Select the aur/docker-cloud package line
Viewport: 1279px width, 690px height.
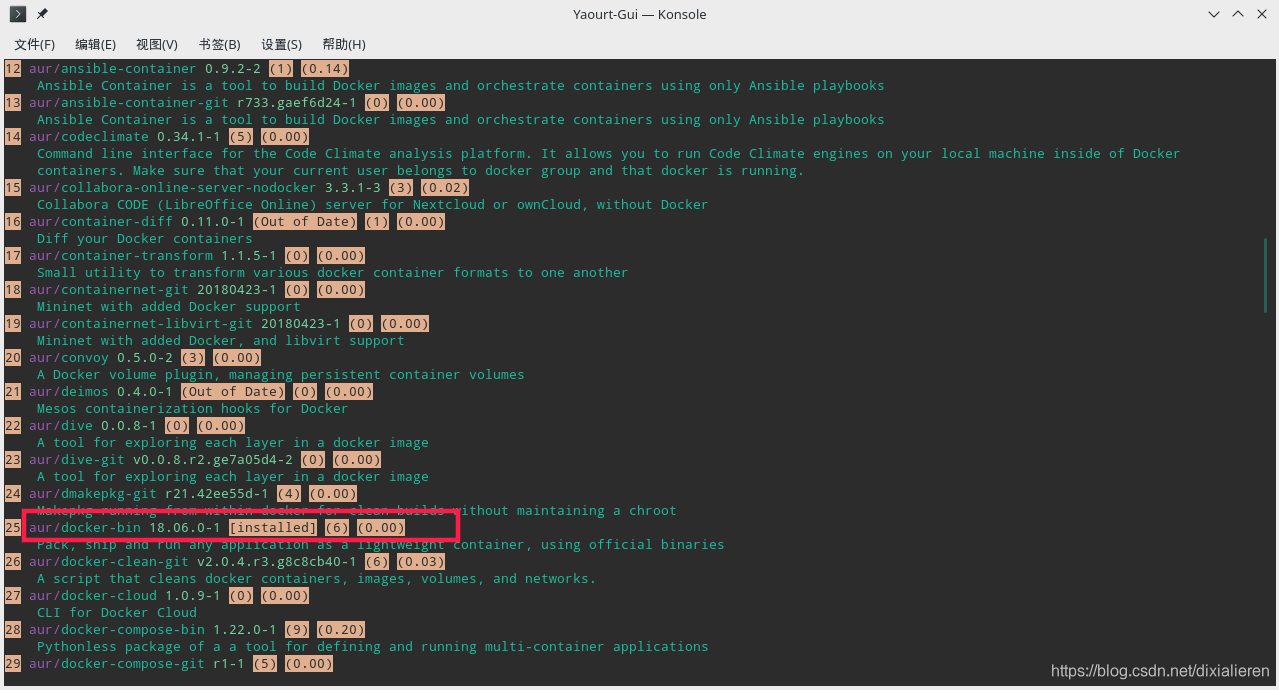[156, 596]
